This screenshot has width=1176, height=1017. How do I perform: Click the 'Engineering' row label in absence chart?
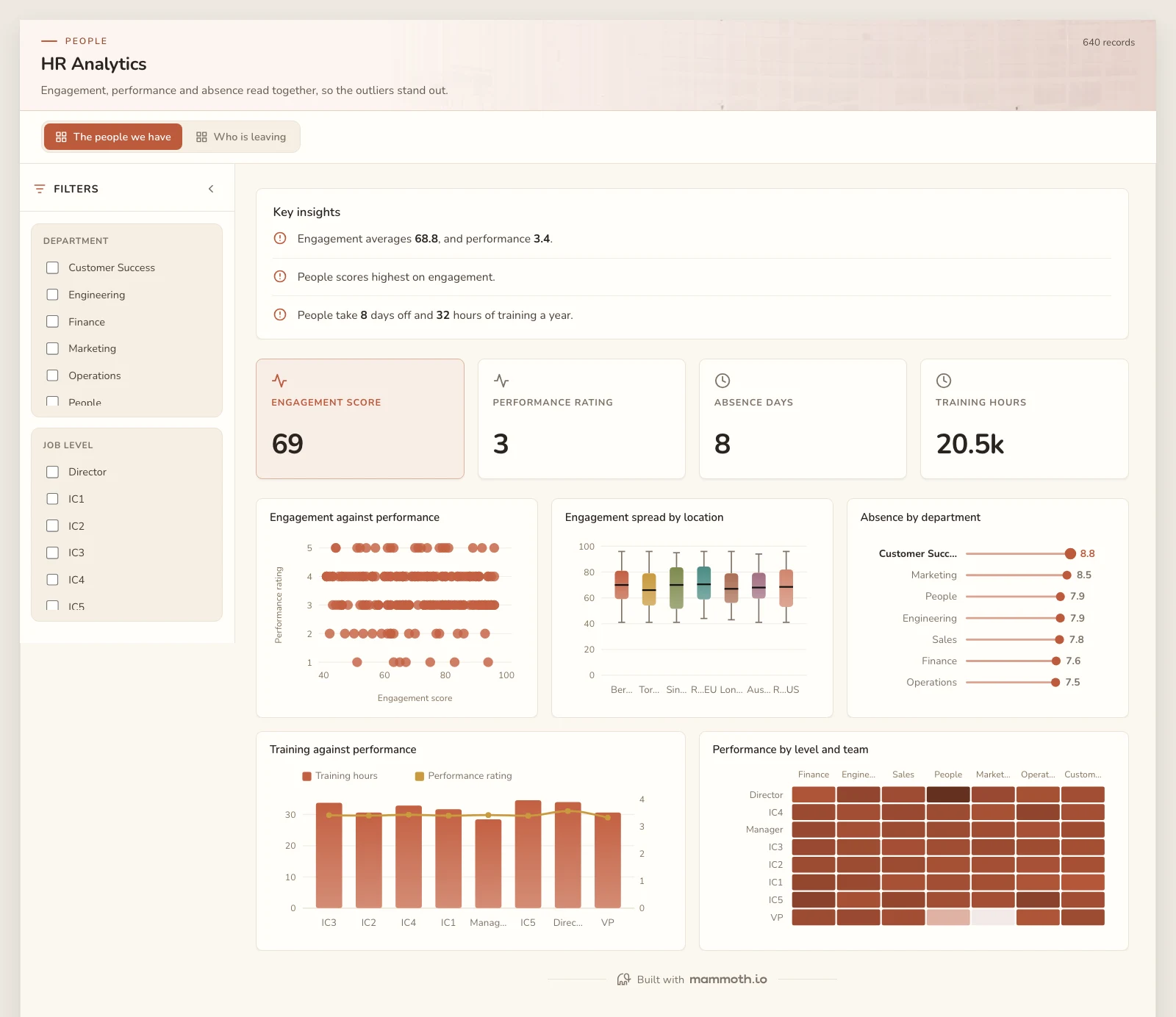929,618
